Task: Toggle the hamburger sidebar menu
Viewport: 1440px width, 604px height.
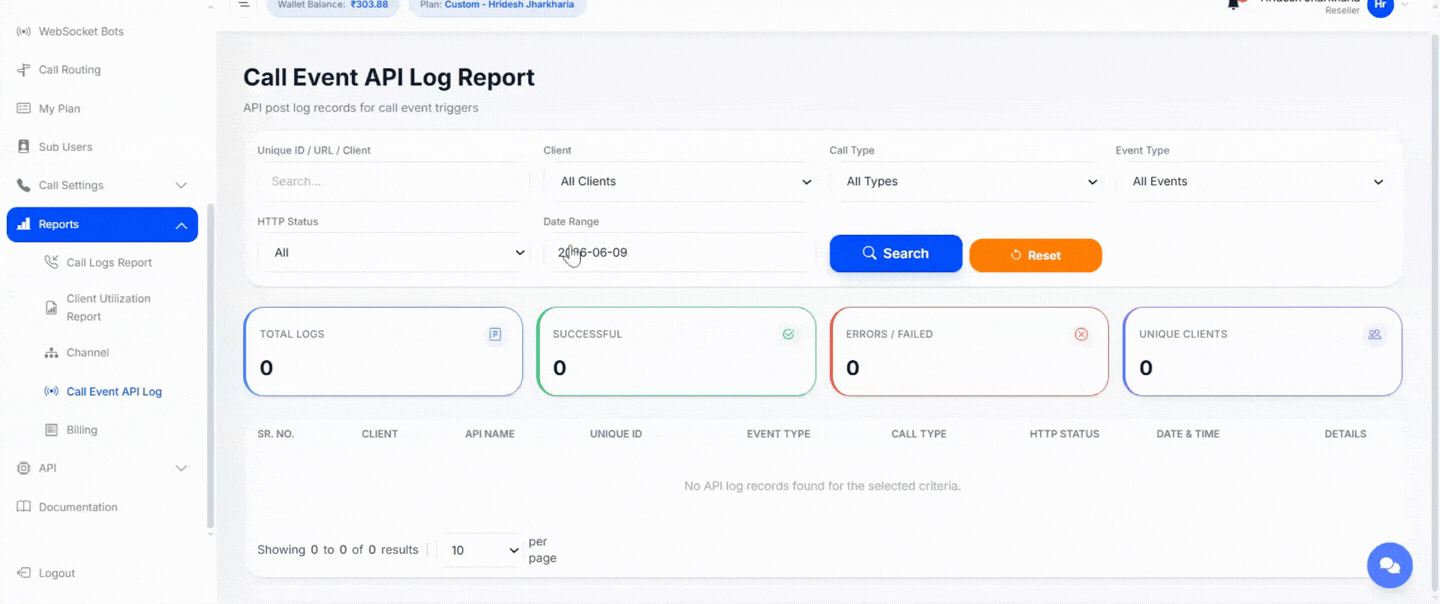Action: tap(243, 4)
